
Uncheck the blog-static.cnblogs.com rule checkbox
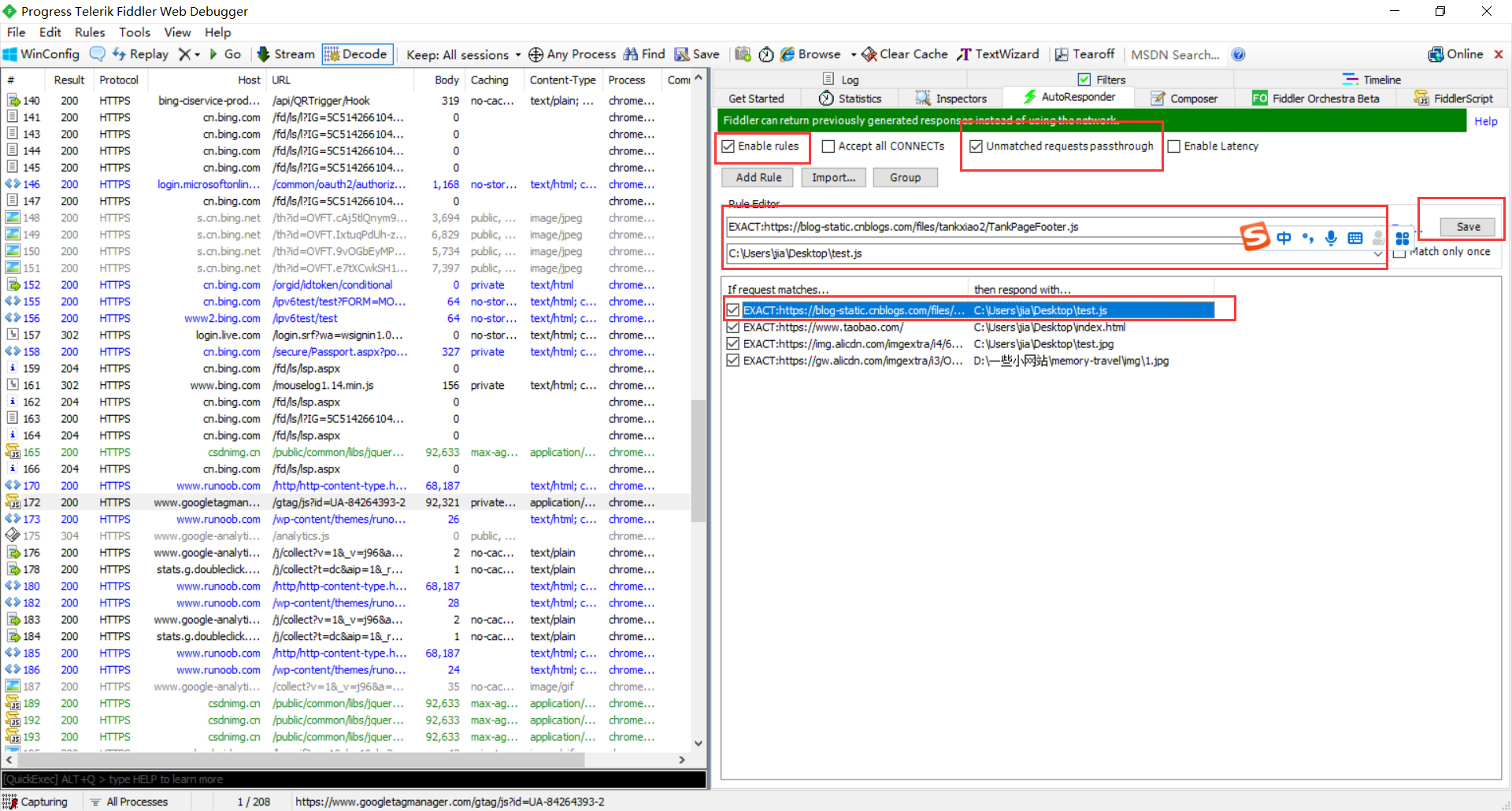point(733,310)
